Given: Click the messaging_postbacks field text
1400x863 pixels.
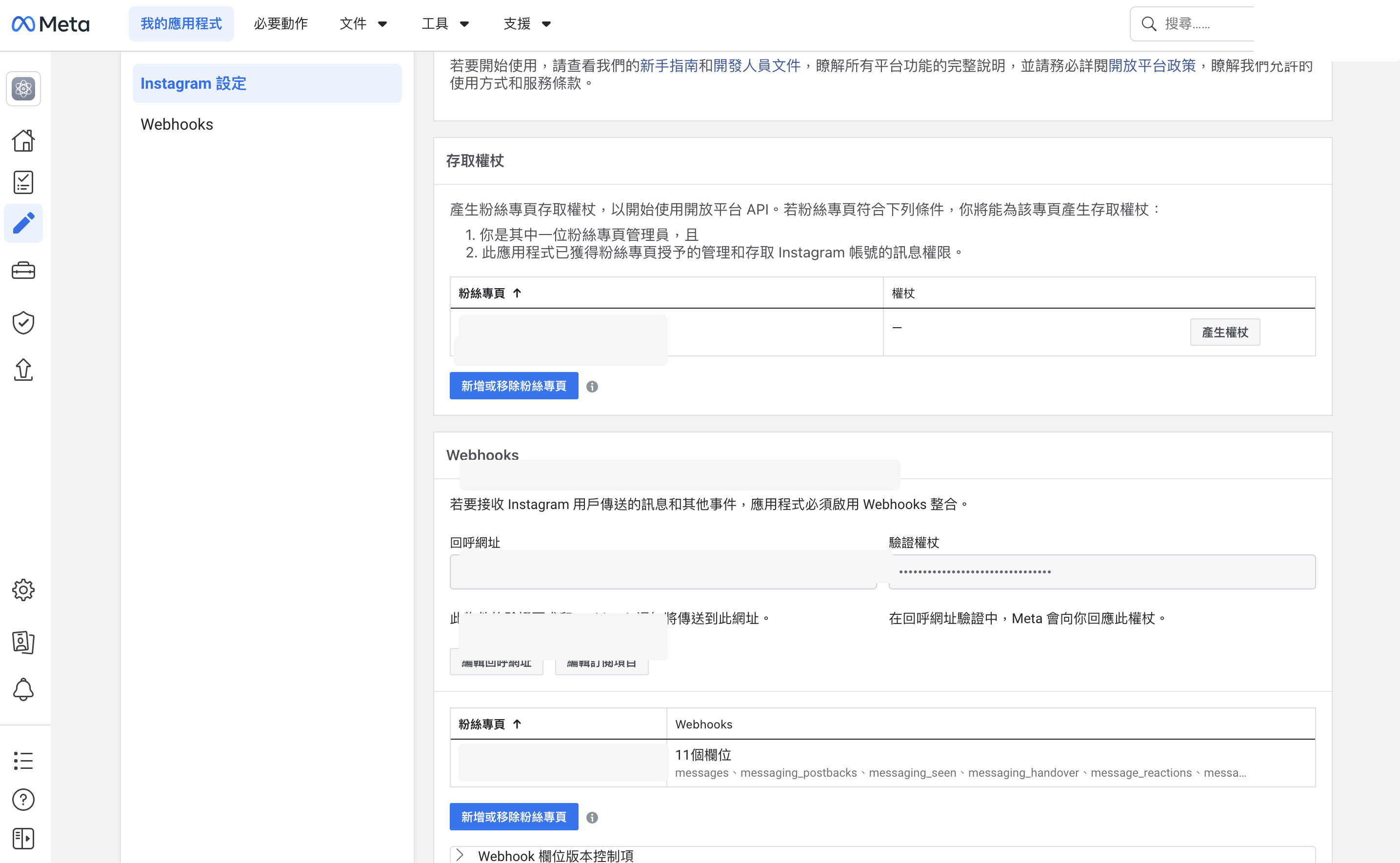Looking at the screenshot, I should [x=798, y=772].
